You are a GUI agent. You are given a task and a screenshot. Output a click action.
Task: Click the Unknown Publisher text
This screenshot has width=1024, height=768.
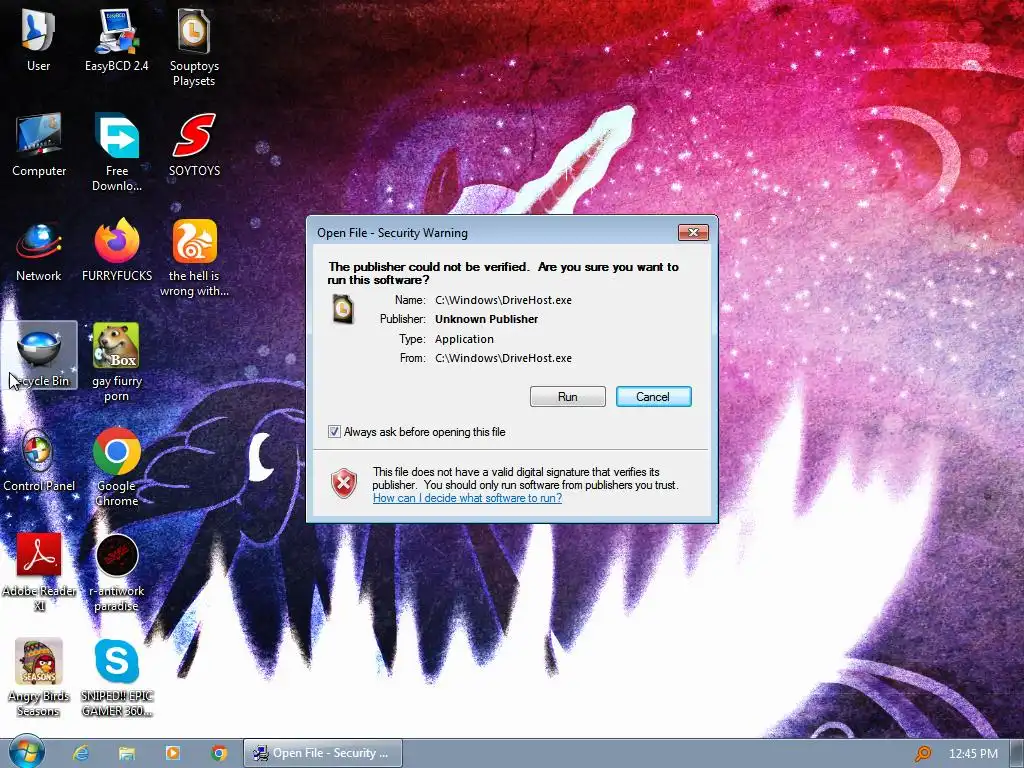[x=487, y=319]
